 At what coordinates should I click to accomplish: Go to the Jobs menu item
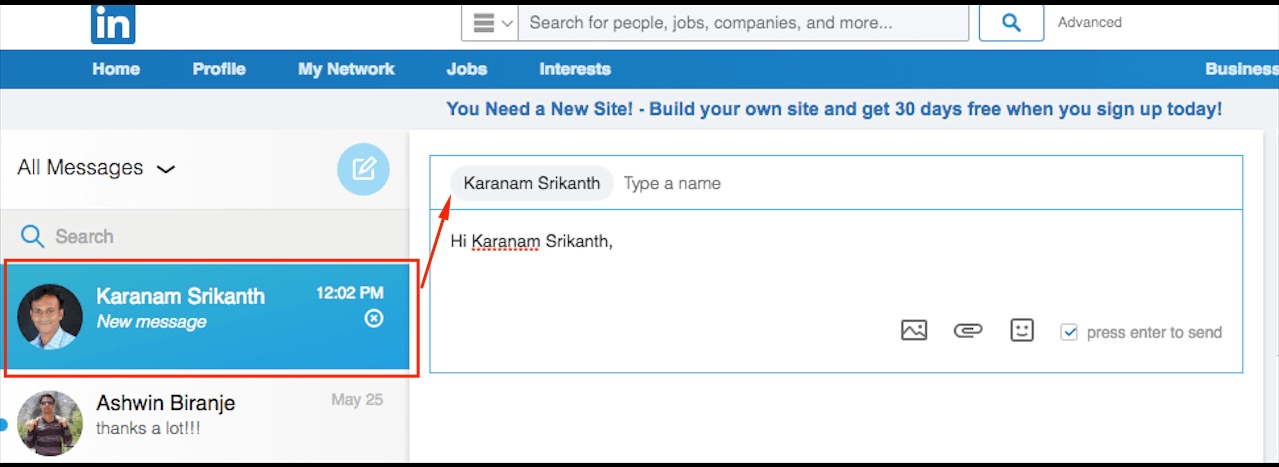tap(467, 69)
